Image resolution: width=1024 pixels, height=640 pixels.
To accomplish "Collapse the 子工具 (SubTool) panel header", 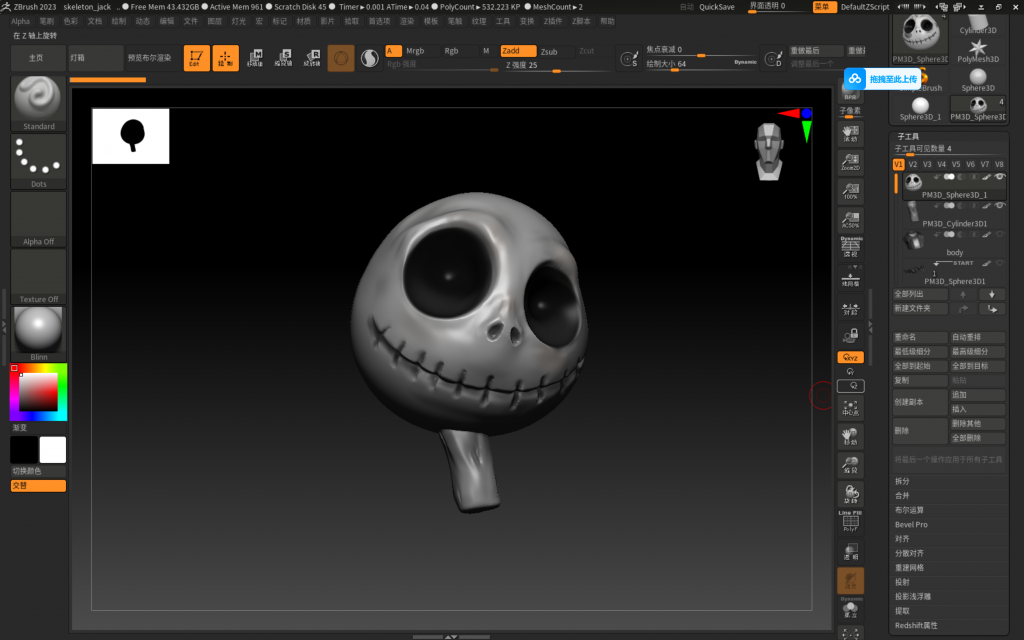I will pos(908,136).
